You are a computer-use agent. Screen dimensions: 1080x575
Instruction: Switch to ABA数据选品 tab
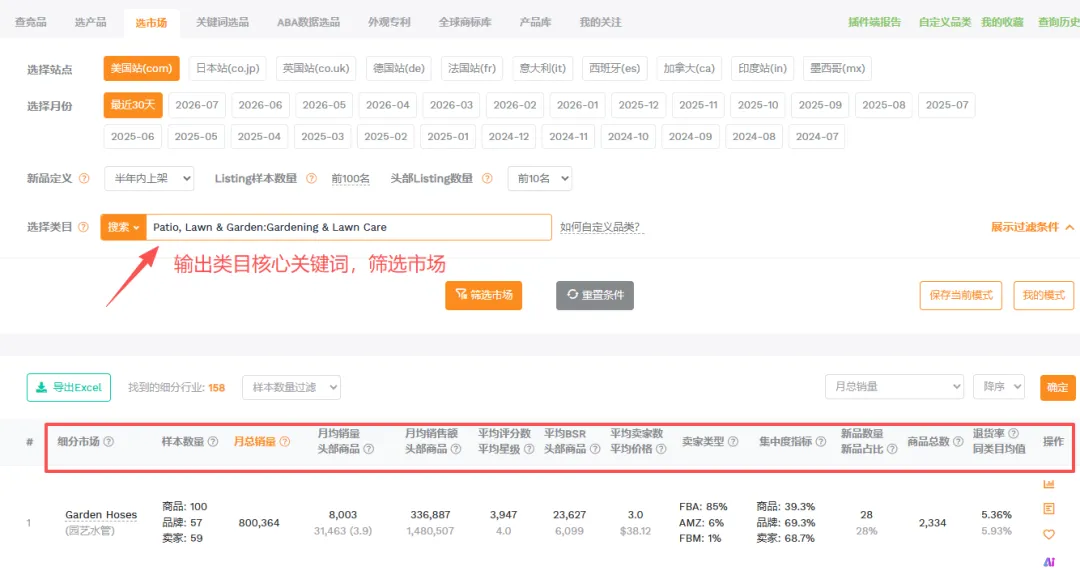point(308,22)
